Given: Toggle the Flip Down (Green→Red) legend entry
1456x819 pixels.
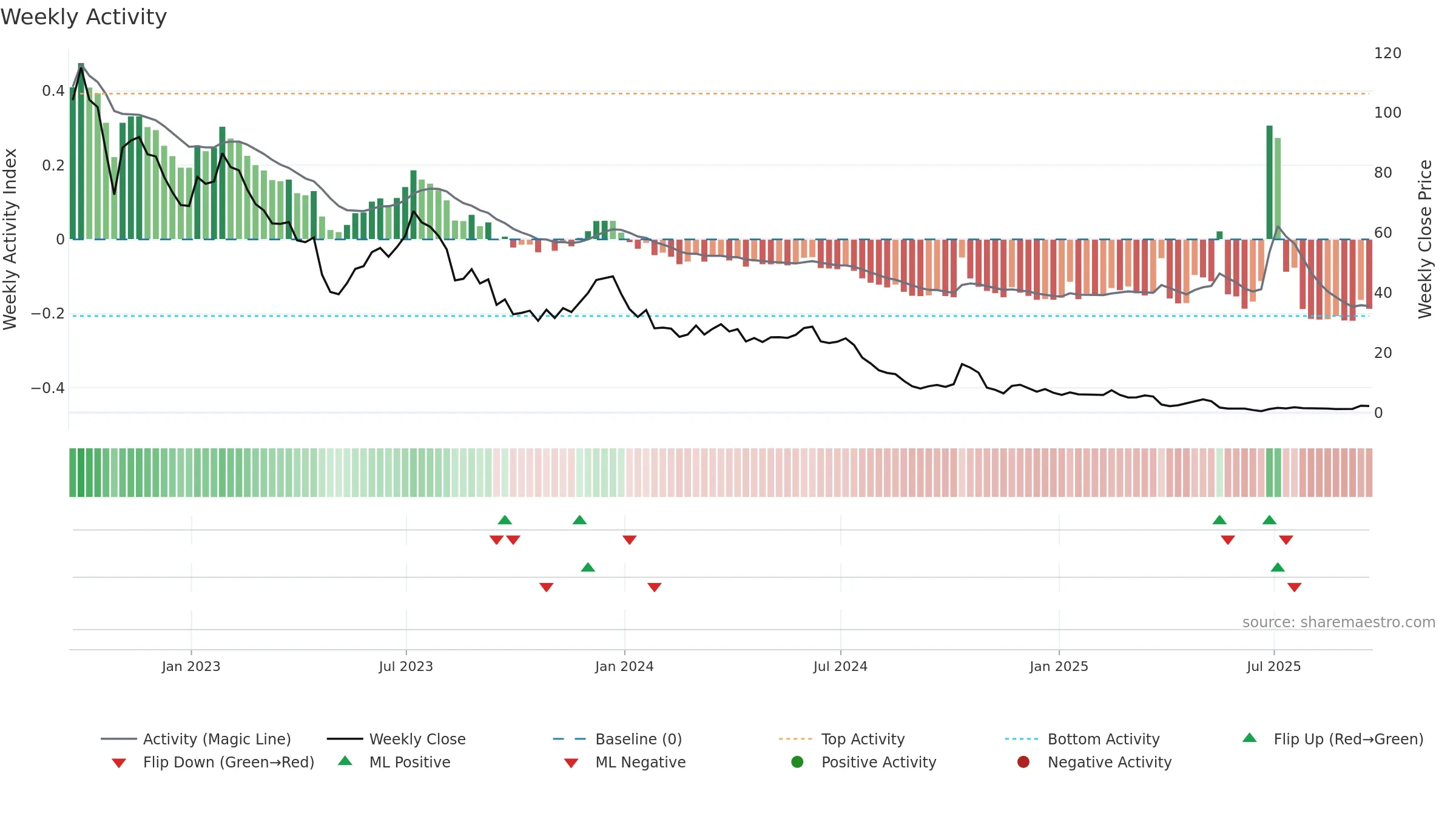Looking at the screenshot, I should point(213,762).
